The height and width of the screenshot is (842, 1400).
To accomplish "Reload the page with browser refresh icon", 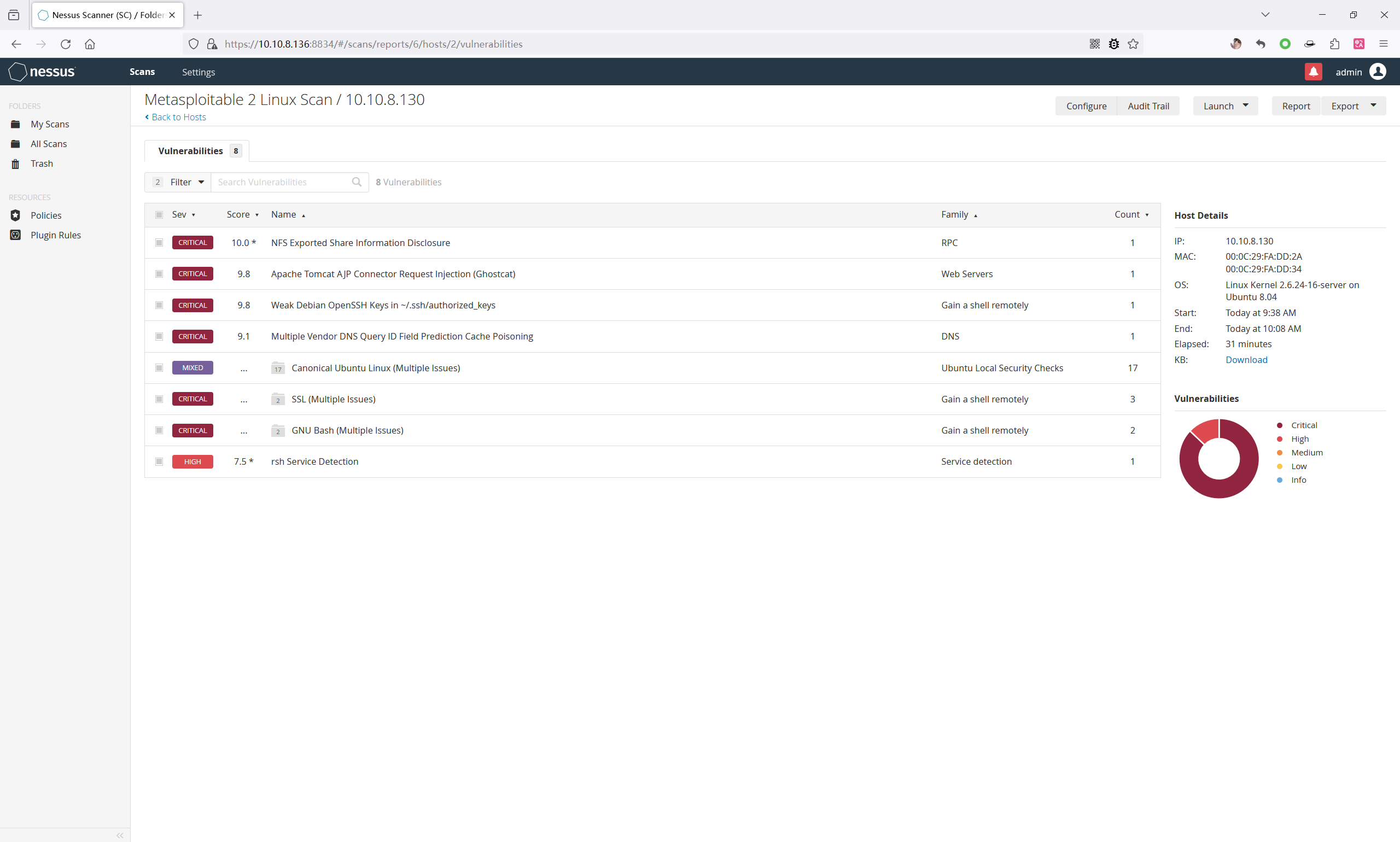I will coord(66,44).
